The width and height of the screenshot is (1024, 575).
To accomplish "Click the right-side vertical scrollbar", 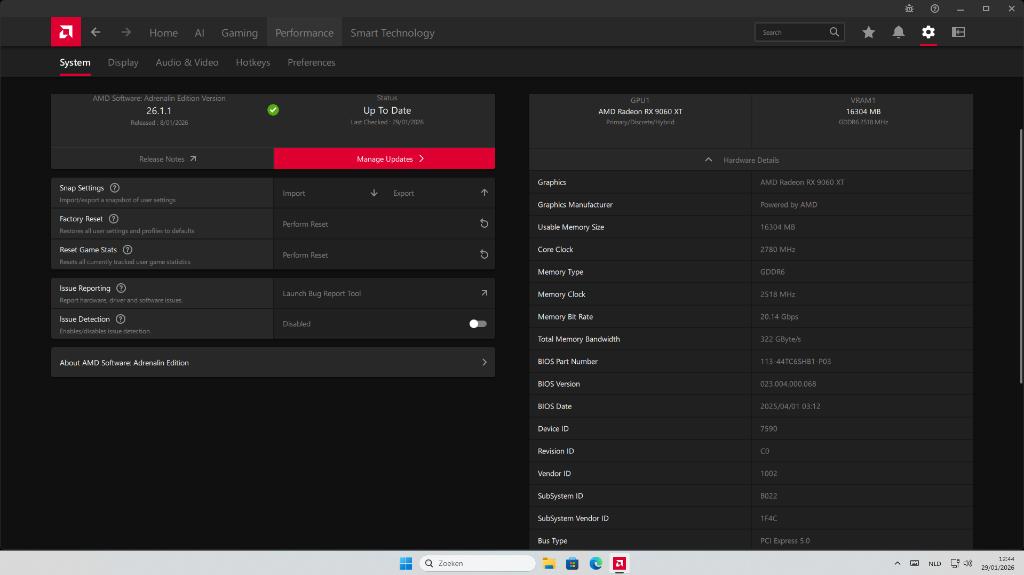I will point(1020,255).
